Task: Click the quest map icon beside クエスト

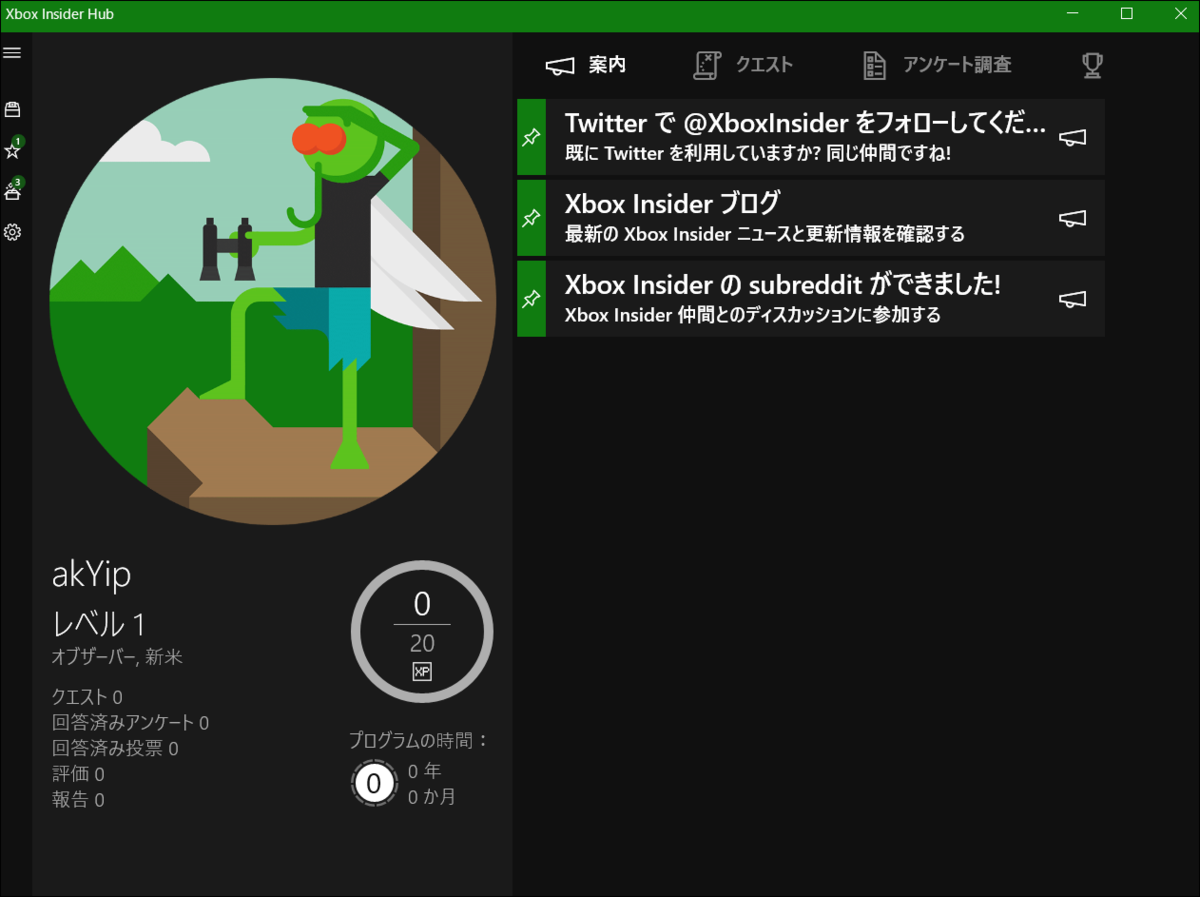Action: coord(707,65)
